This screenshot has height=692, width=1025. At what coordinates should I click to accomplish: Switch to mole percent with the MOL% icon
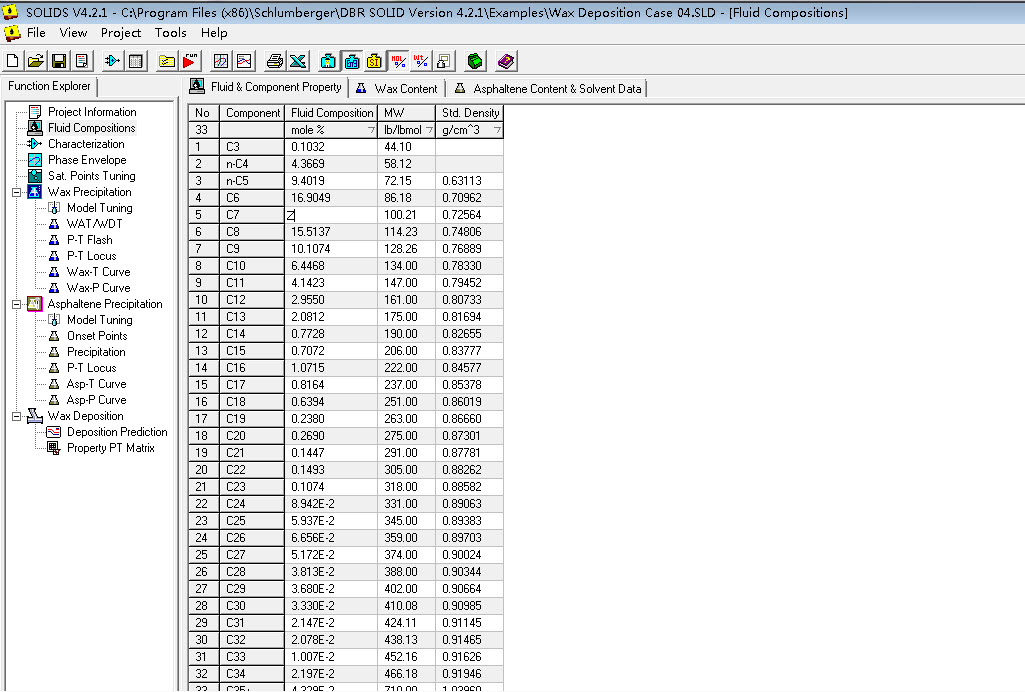pos(398,61)
